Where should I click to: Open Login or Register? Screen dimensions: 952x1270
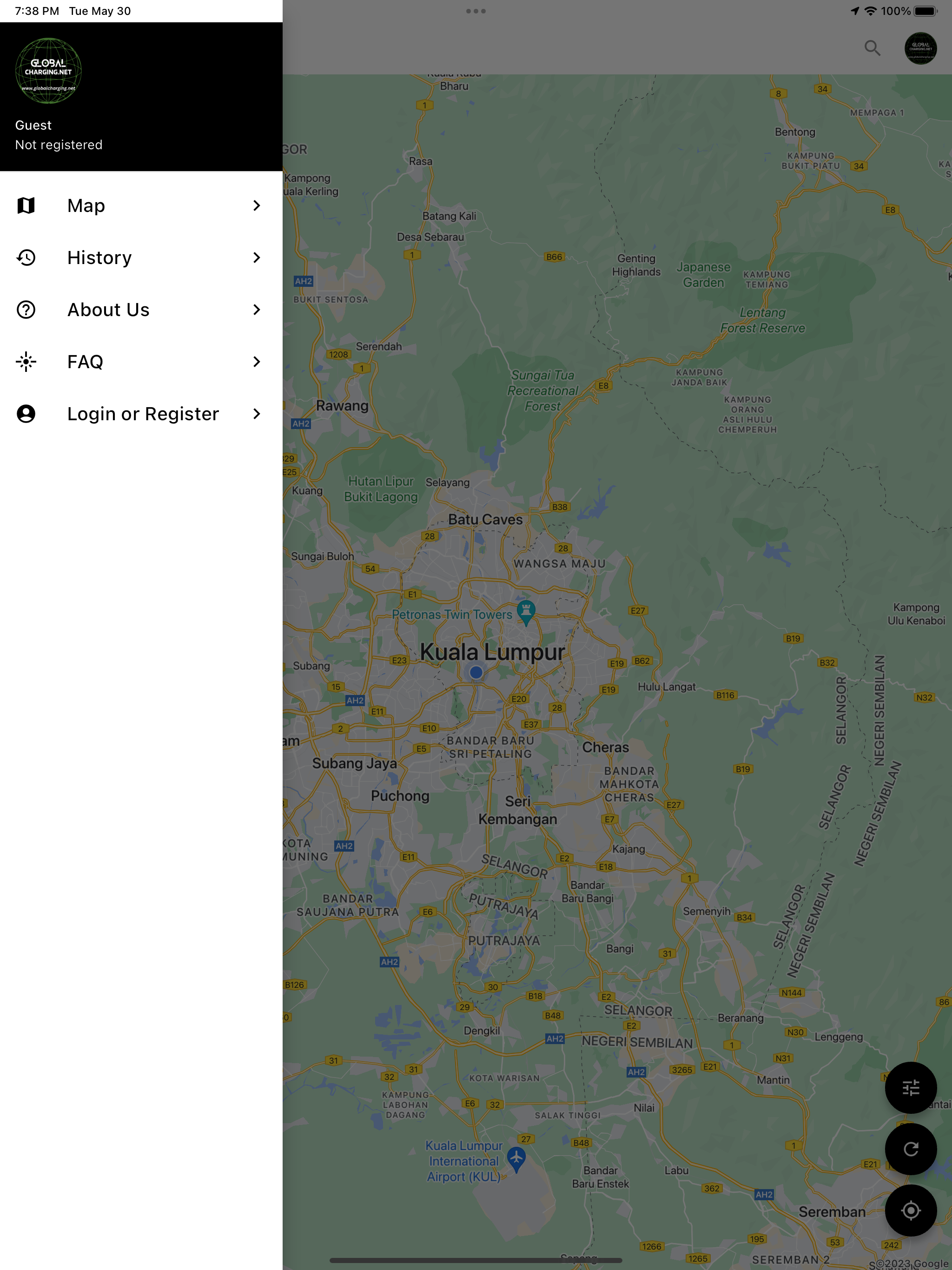point(141,414)
